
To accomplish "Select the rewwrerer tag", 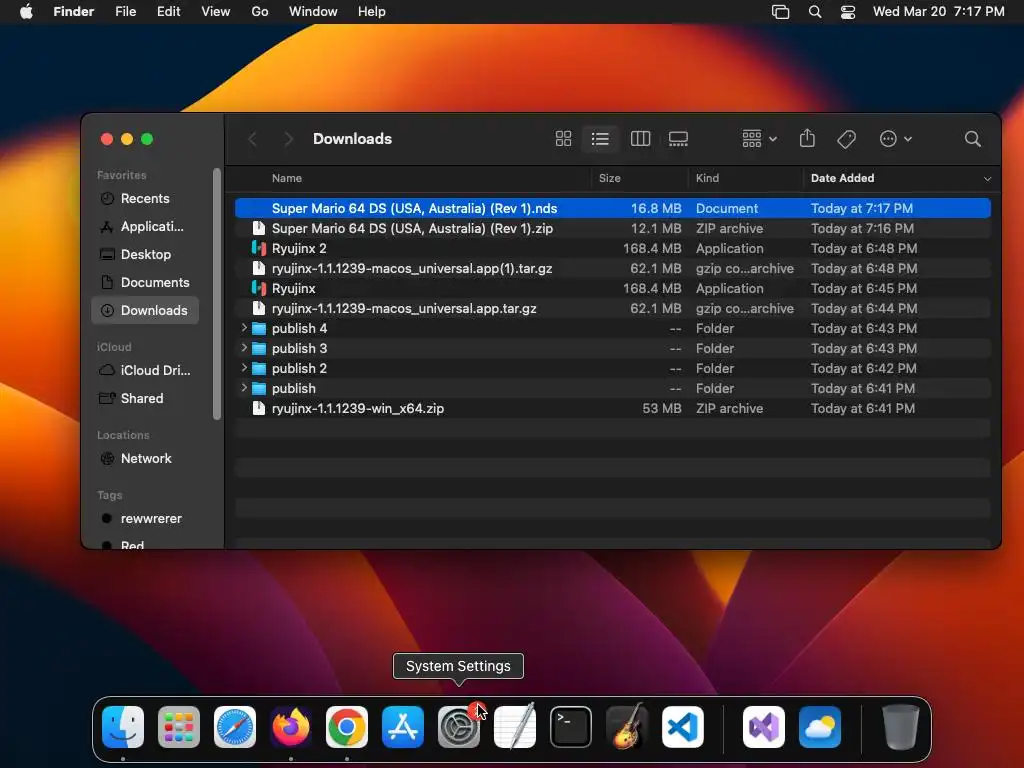I will coord(144,519).
